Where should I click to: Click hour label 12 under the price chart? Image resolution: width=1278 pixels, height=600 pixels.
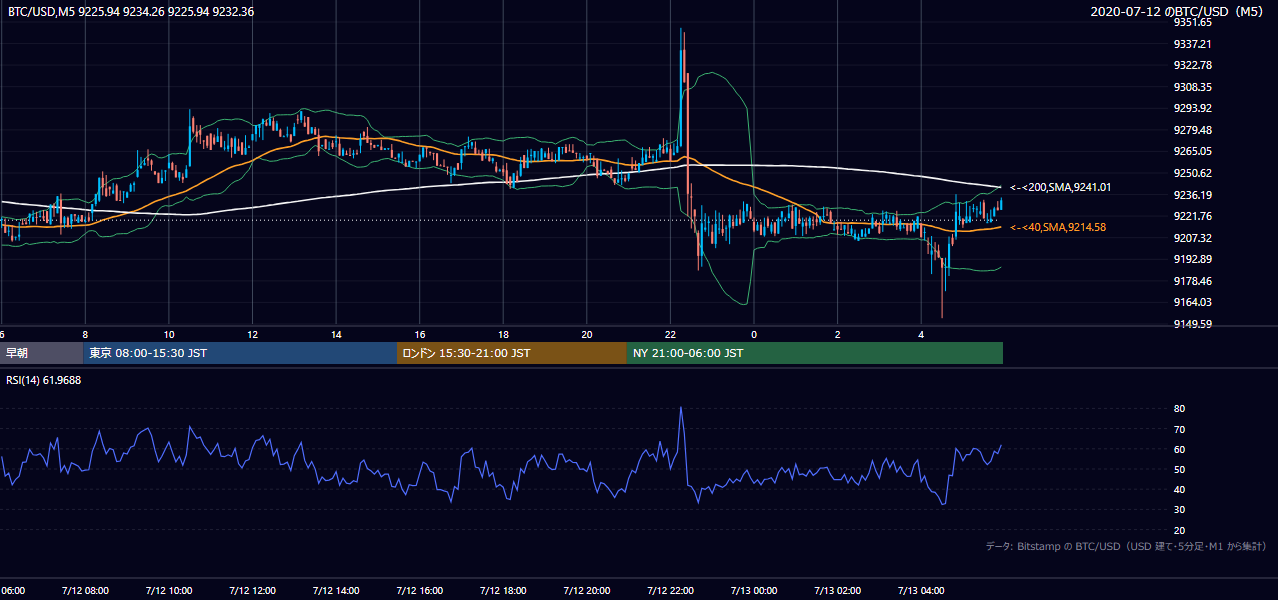[253, 334]
